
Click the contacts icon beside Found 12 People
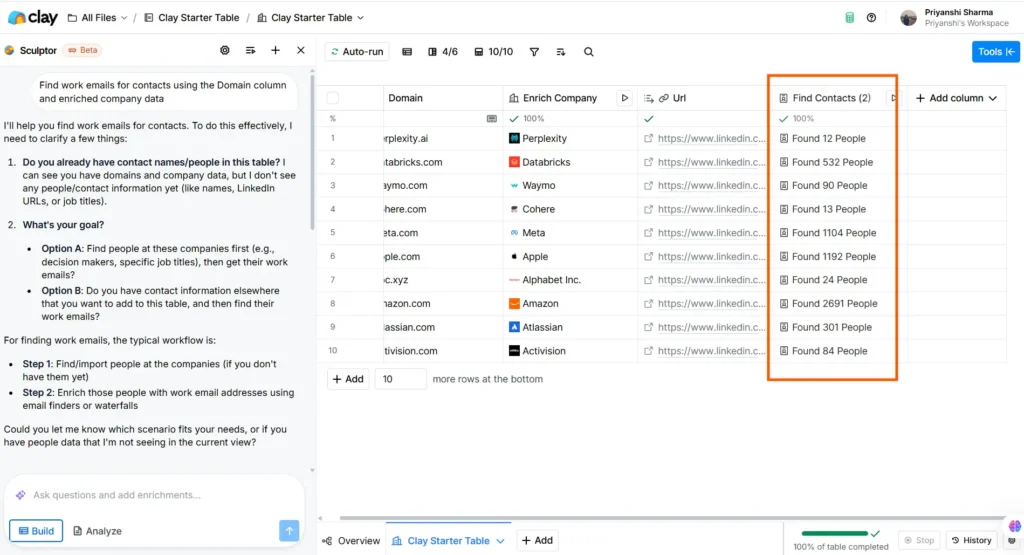(784, 138)
